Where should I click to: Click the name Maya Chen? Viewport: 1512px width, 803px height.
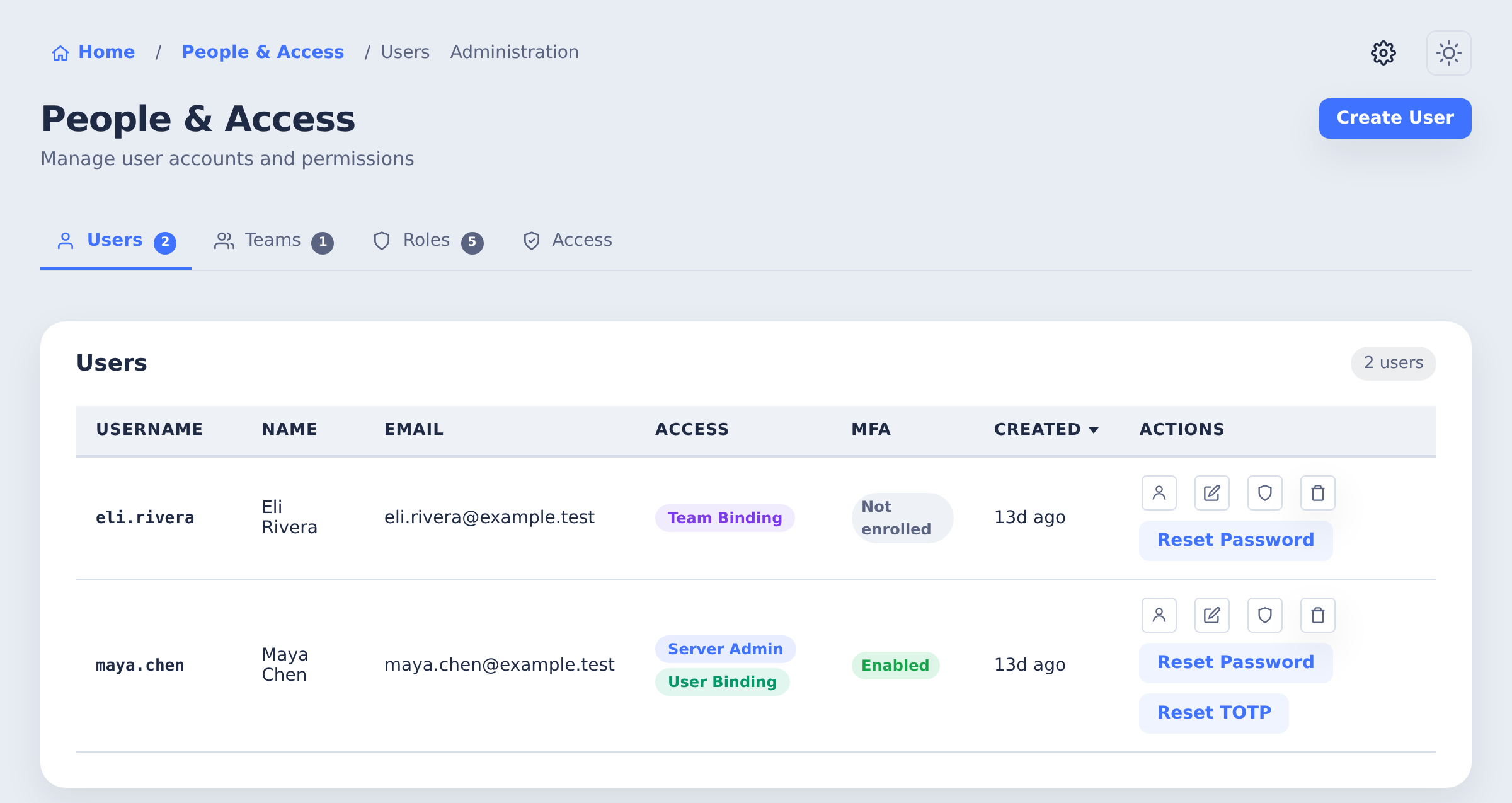pyautogui.click(x=285, y=664)
